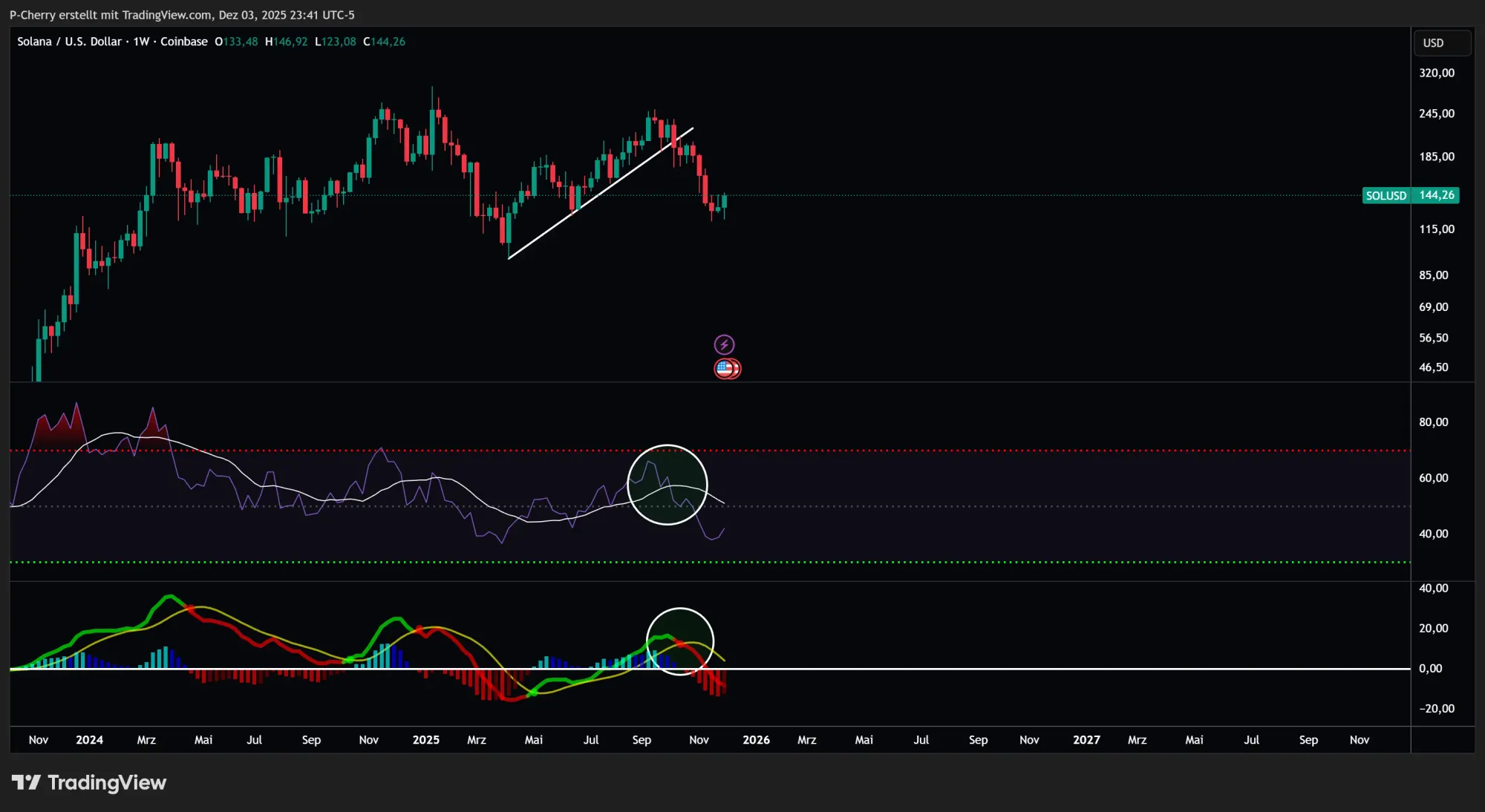Viewport: 1485px width, 812px height.
Task: Click the Coinbase exchange label
Action: [184, 42]
